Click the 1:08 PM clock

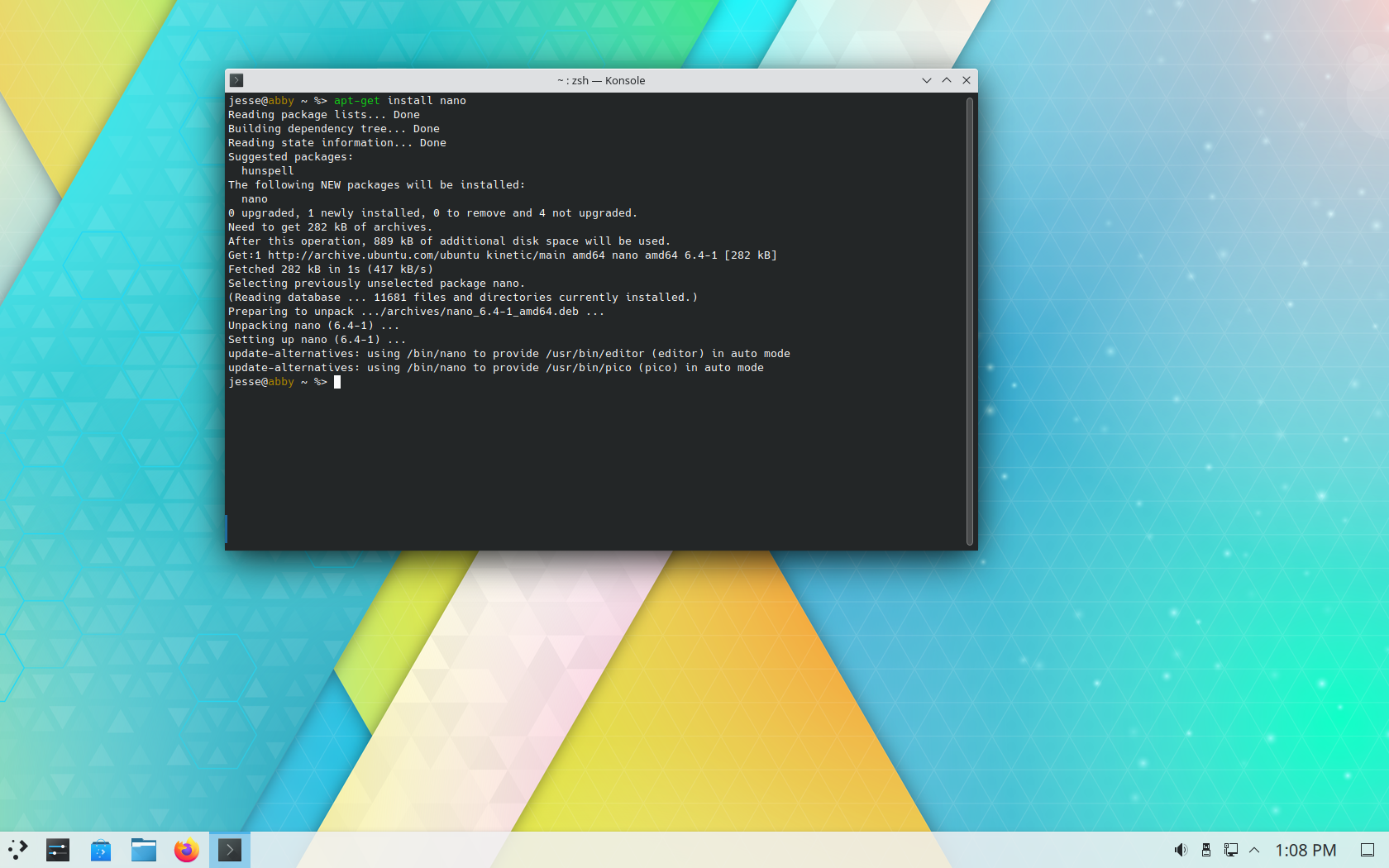(x=1305, y=850)
